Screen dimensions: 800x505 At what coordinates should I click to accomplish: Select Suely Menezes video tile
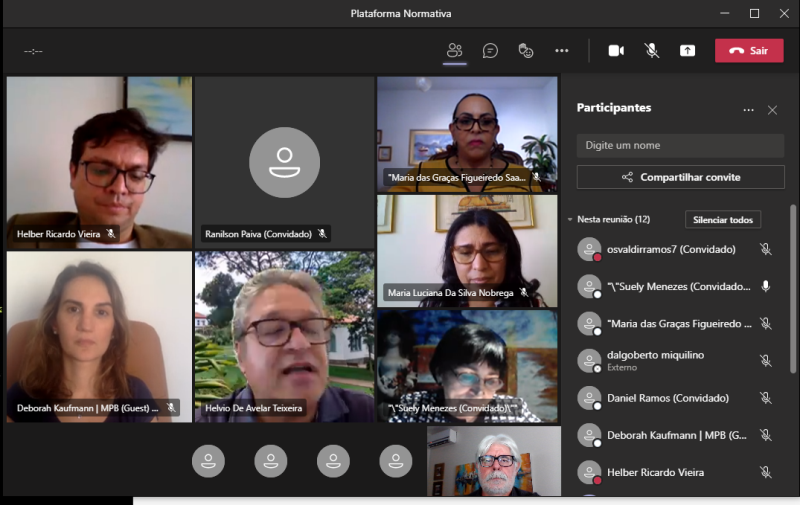click(467, 366)
